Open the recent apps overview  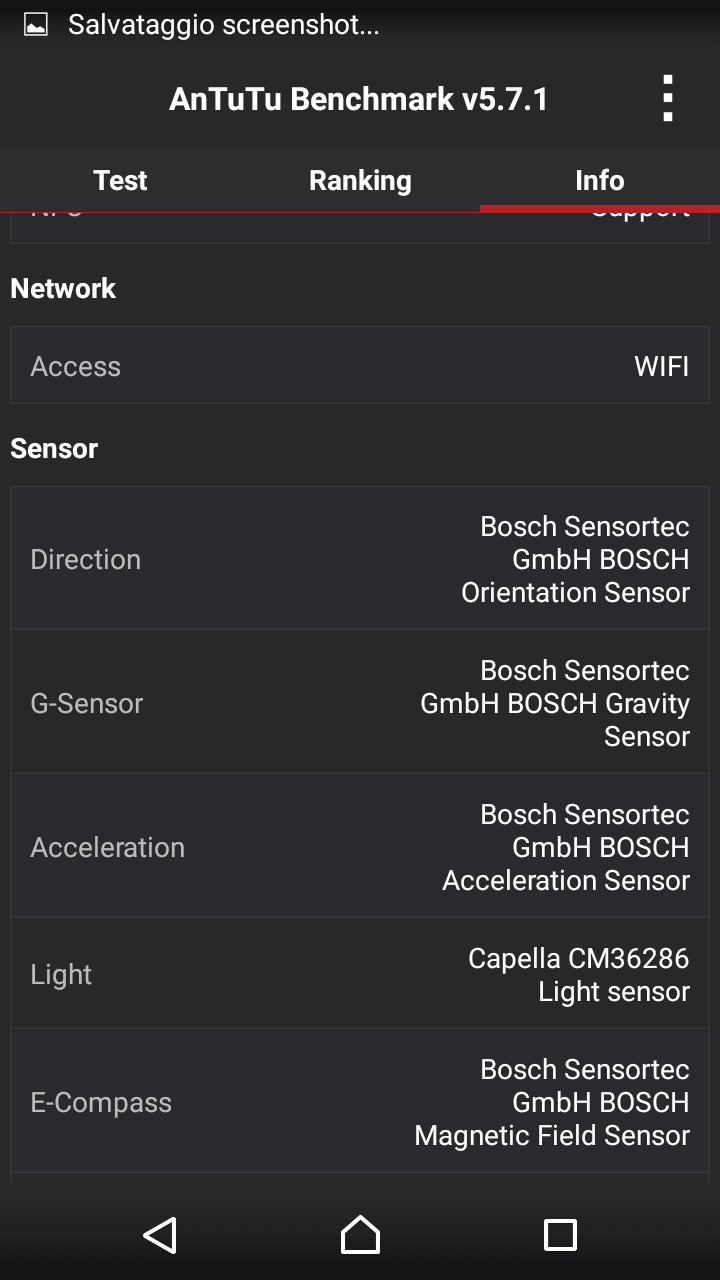coord(560,1235)
